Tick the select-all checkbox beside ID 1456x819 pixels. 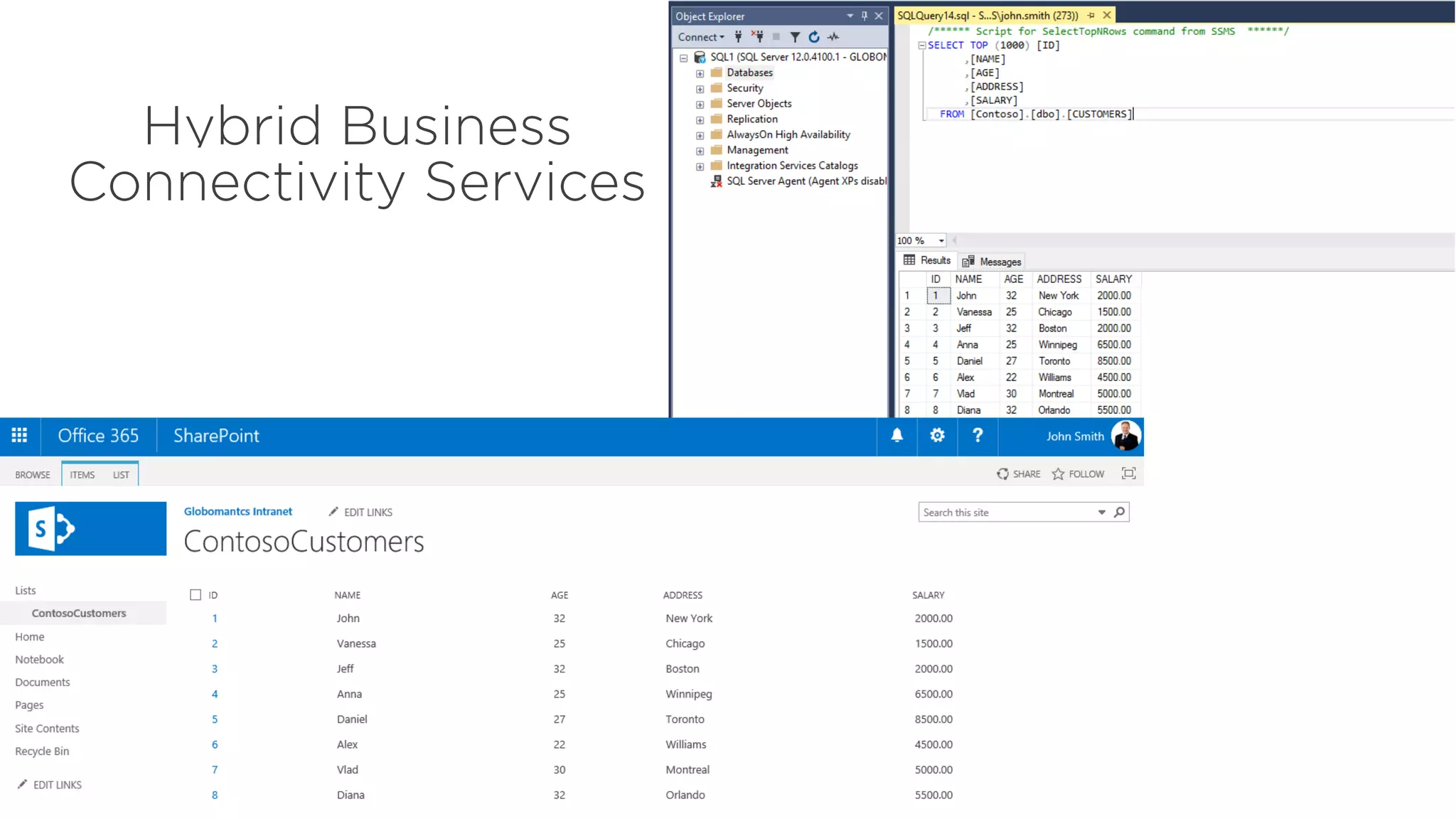coord(196,595)
